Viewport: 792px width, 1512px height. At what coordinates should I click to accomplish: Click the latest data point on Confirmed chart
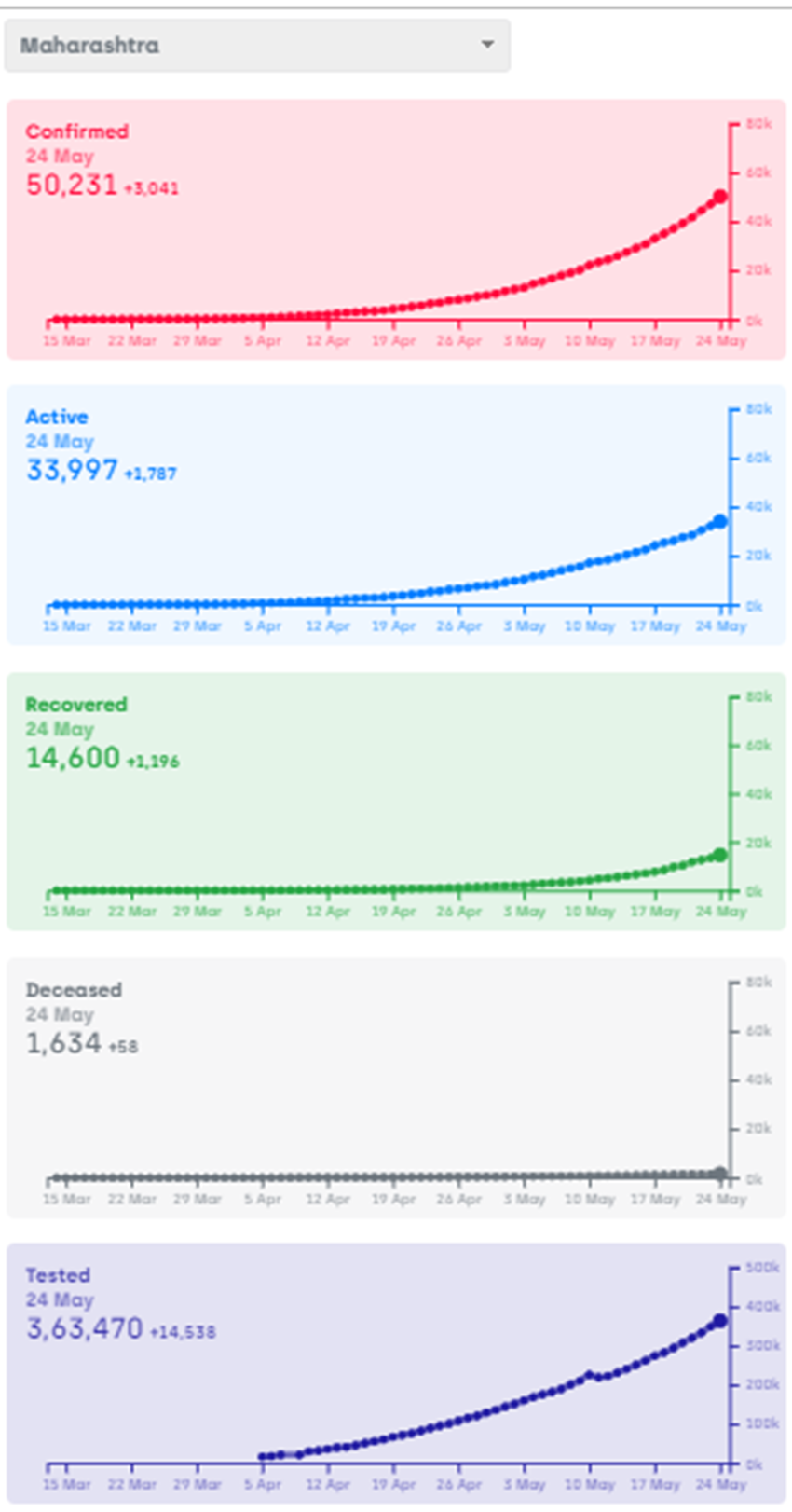pyautogui.click(x=720, y=197)
